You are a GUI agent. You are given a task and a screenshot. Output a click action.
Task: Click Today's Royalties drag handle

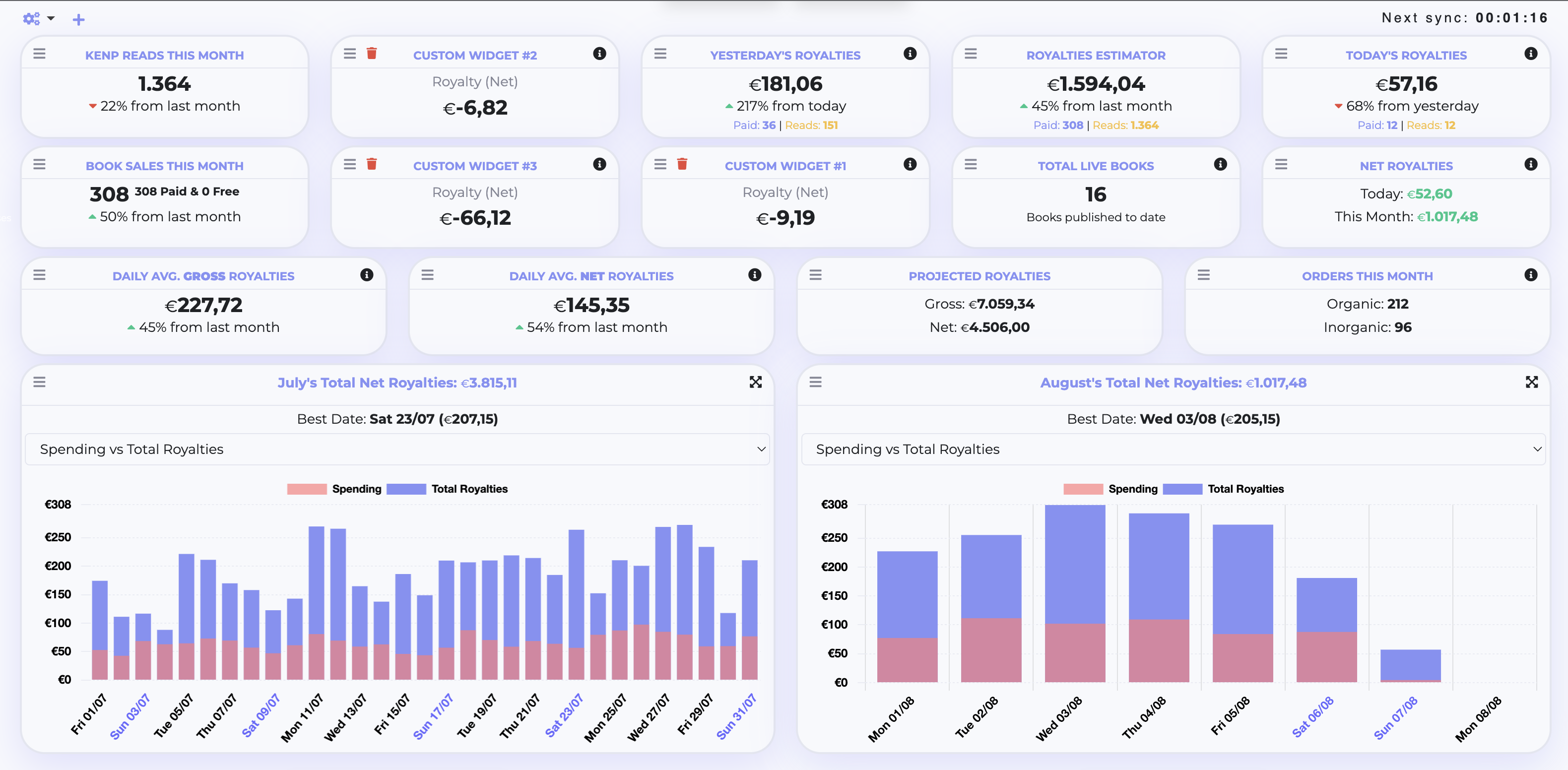(x=1281, y=54)
